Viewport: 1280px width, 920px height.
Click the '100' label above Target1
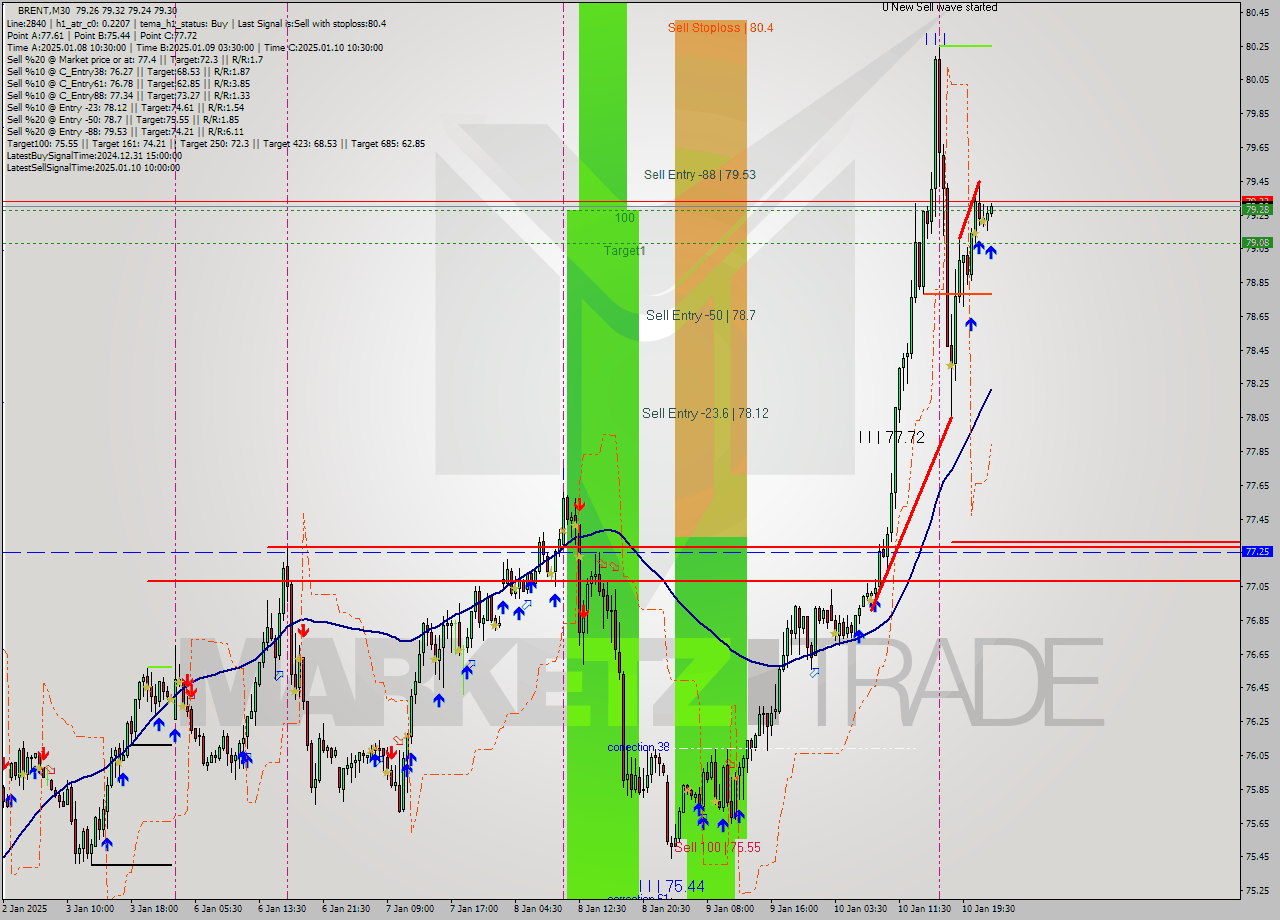[x=625, y=217]
